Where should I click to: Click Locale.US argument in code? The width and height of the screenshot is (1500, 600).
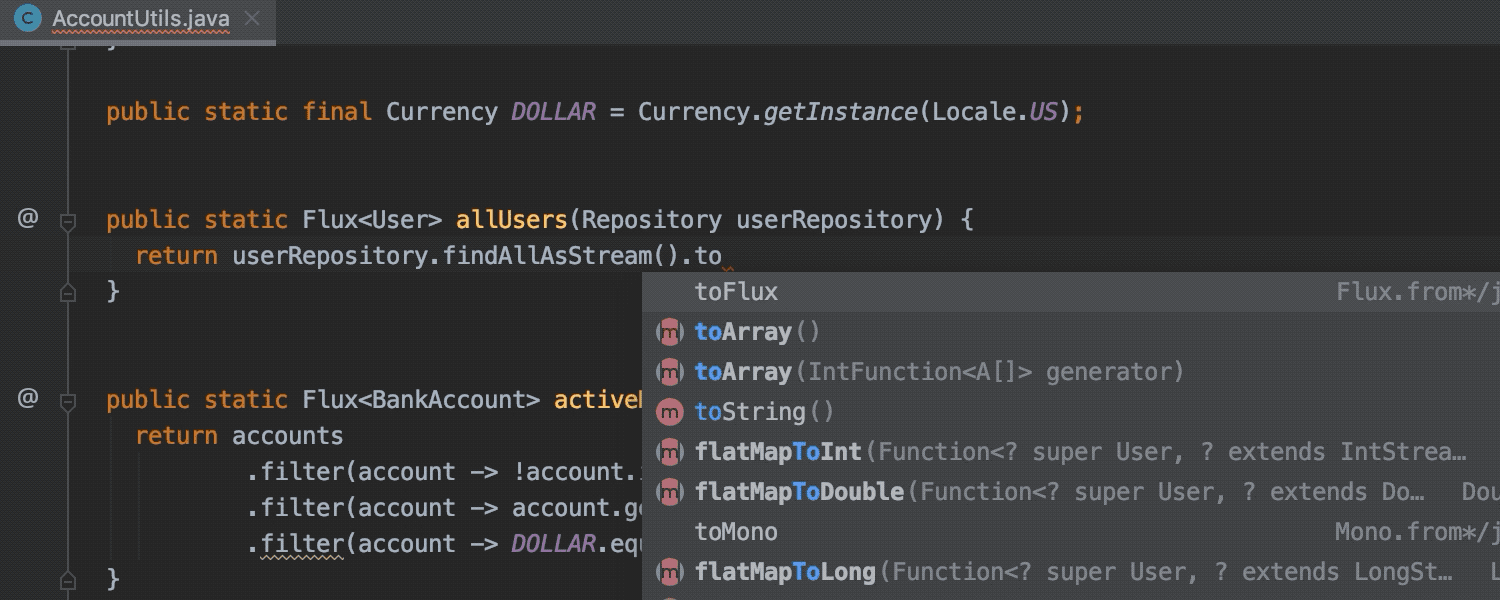995,112
